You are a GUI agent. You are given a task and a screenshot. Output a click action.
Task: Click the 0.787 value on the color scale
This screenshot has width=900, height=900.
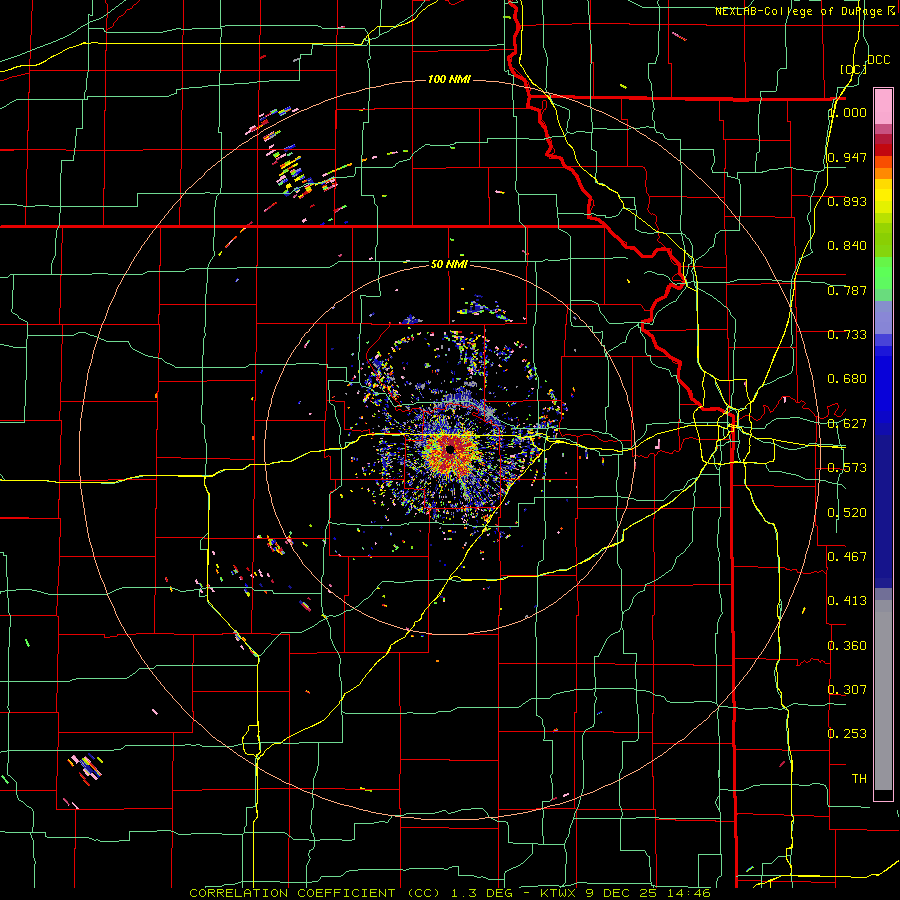click(847, 290)
